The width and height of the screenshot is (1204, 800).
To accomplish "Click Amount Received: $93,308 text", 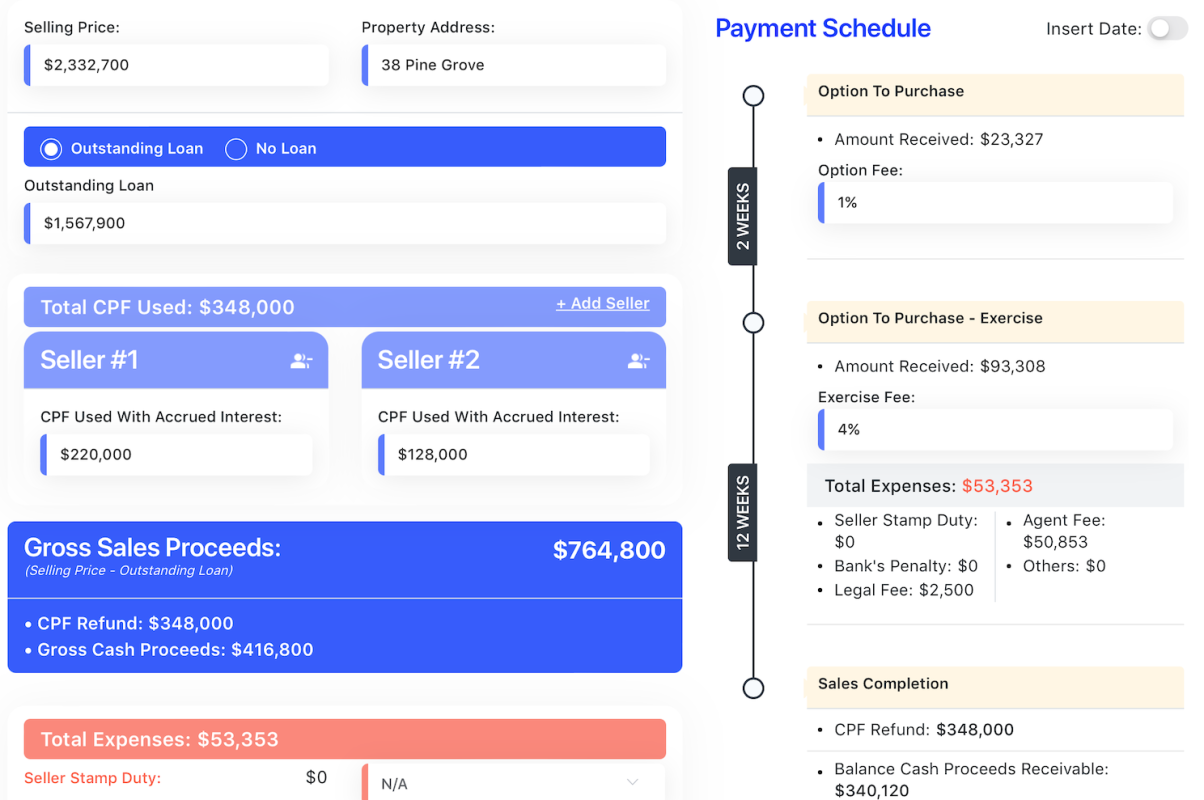I will pyautogui.click(x=940, y=366).
